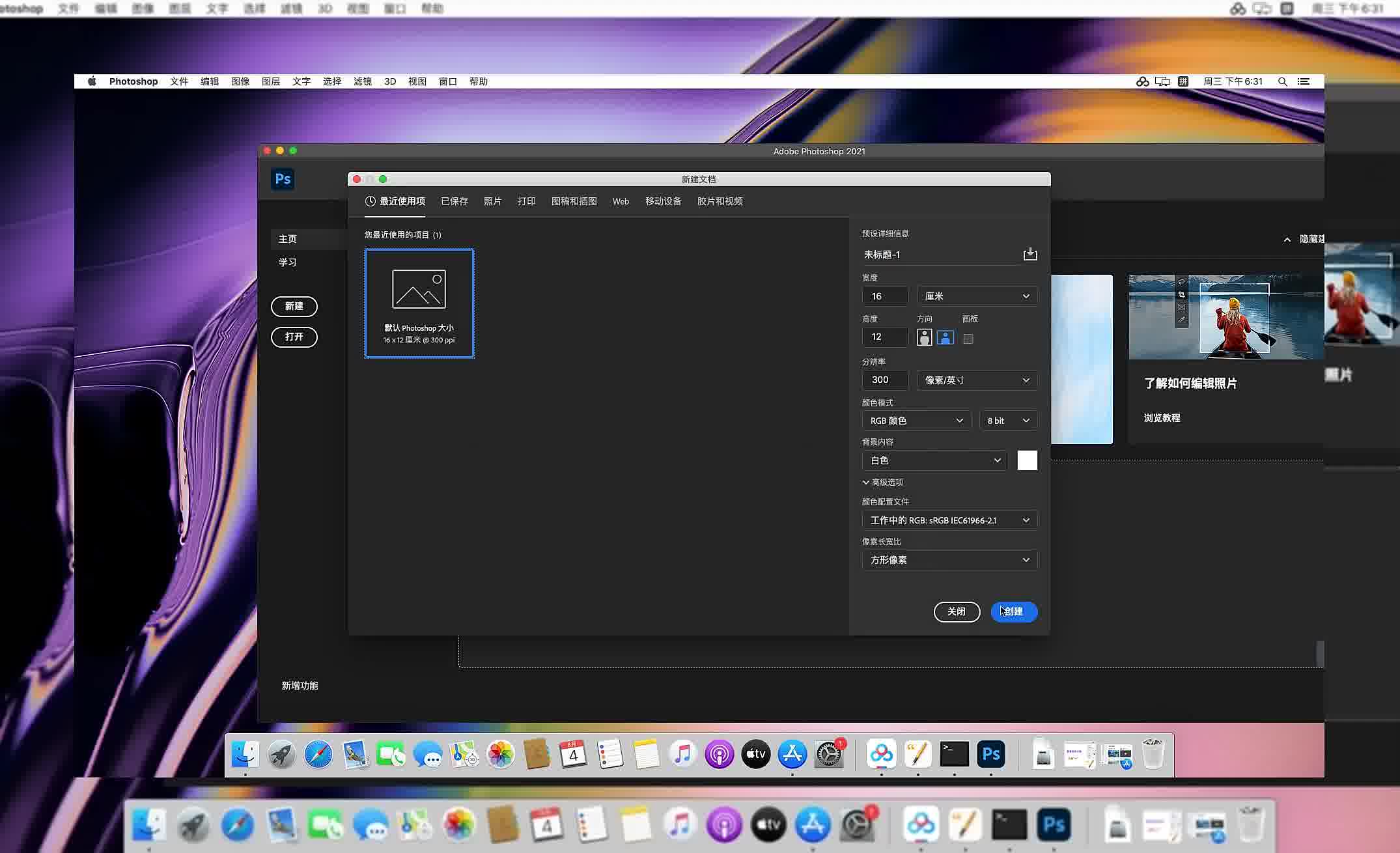Click the save preset icon beside 未标题-1
This screenshot has height=853, width=1400.
tap(1029, 254)
